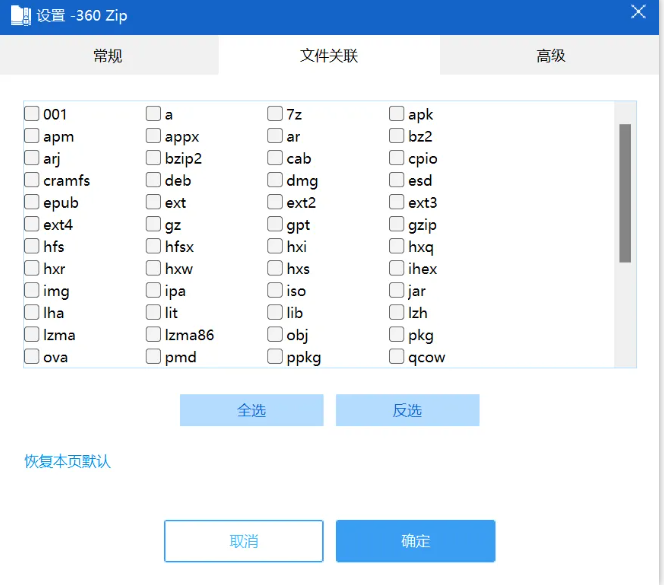Click the file type list scrollbar thumb
The width and height of the screenshot is (664, 585).
pos(625,193)
